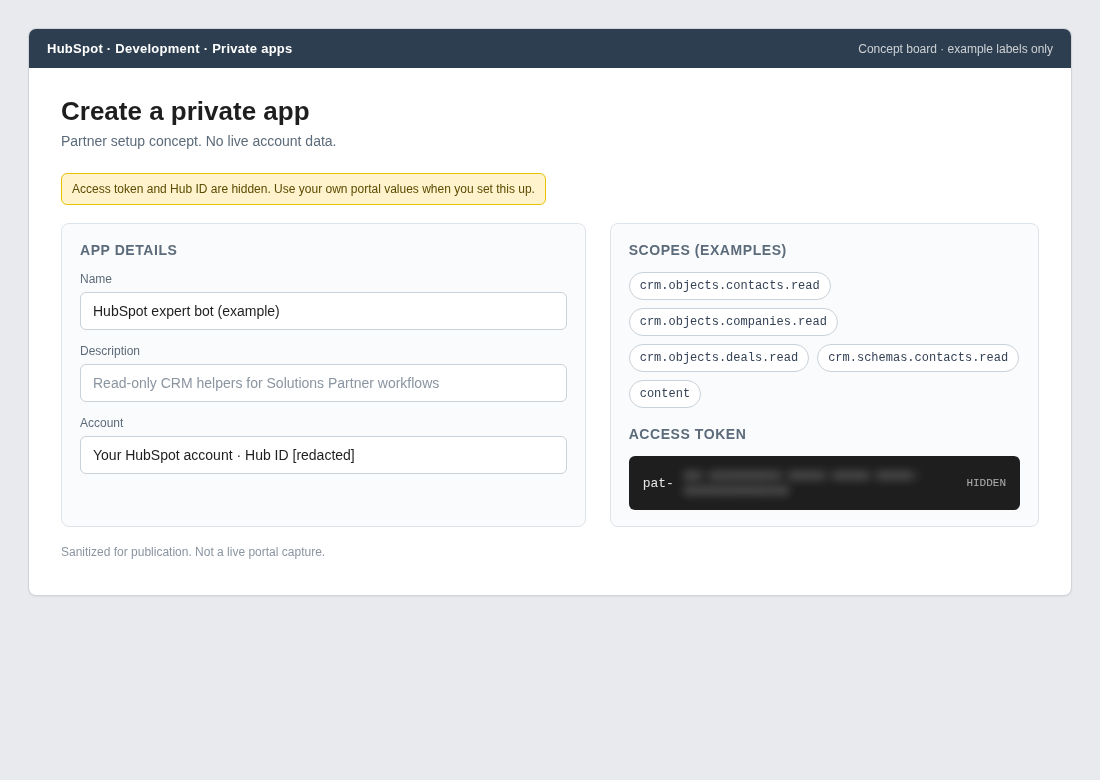Viewport: 1100px width, 780px height.
Task: Click the crm.objects.contacts.read scope chip
Action: (x=730, y=285)
